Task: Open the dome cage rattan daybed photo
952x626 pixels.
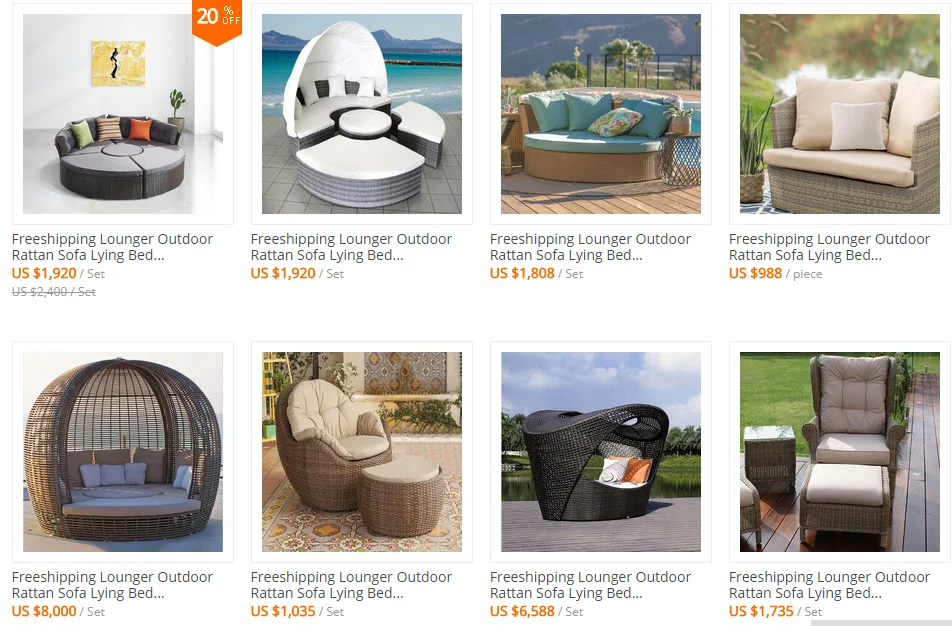Action: pos(123,452)
